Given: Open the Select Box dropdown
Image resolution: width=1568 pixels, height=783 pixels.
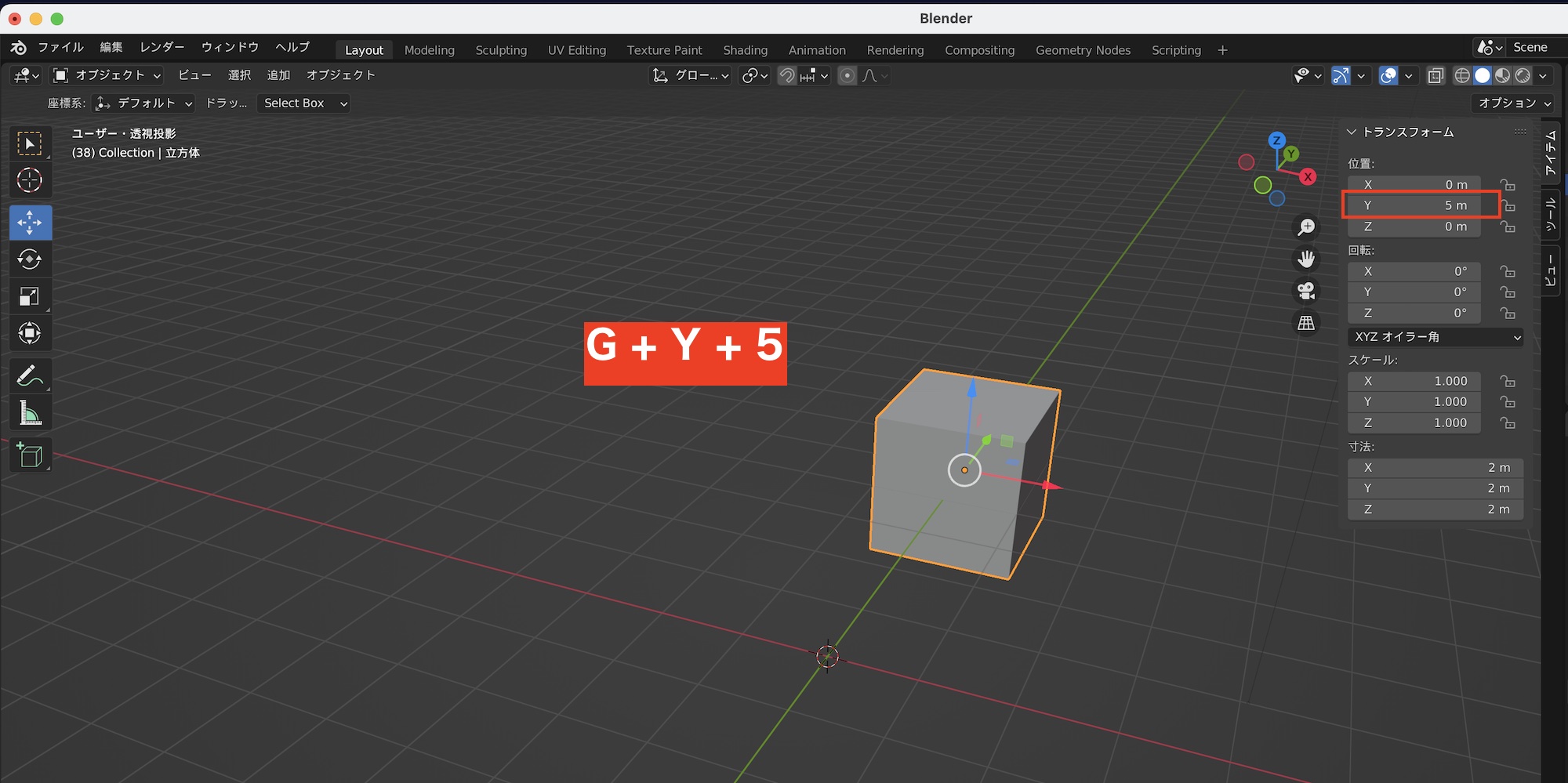Looking at the screenshot, I should point(303,103).
